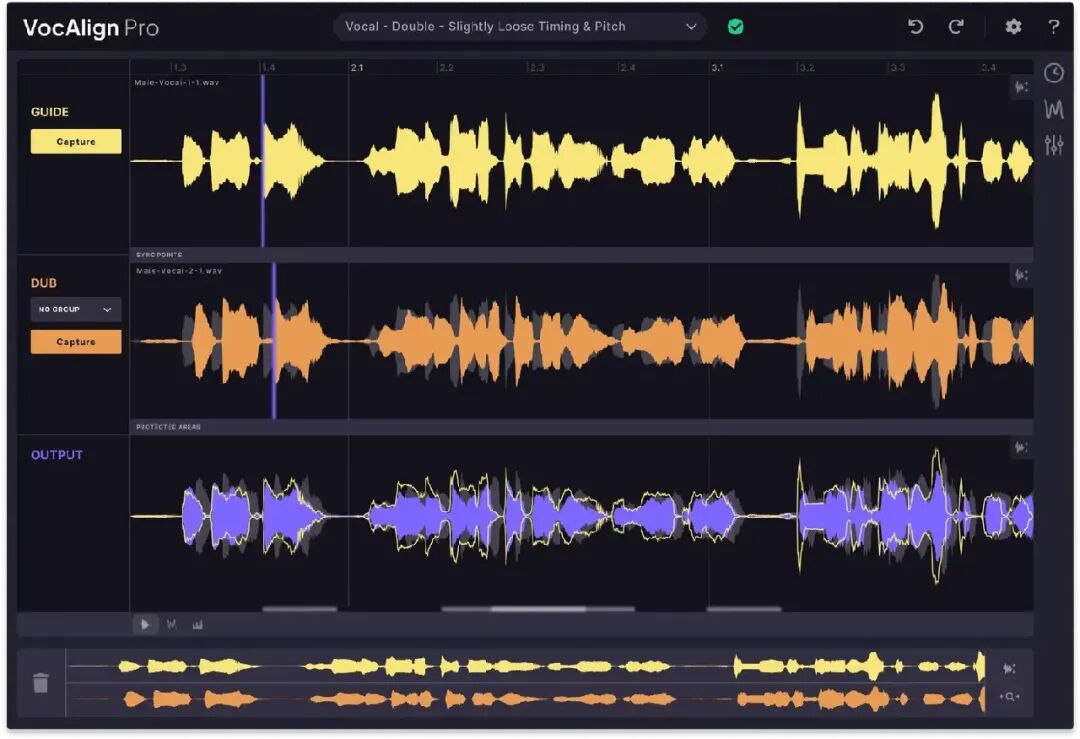
Task: Click the purple playhead in the Guide track
Action: 263,160
